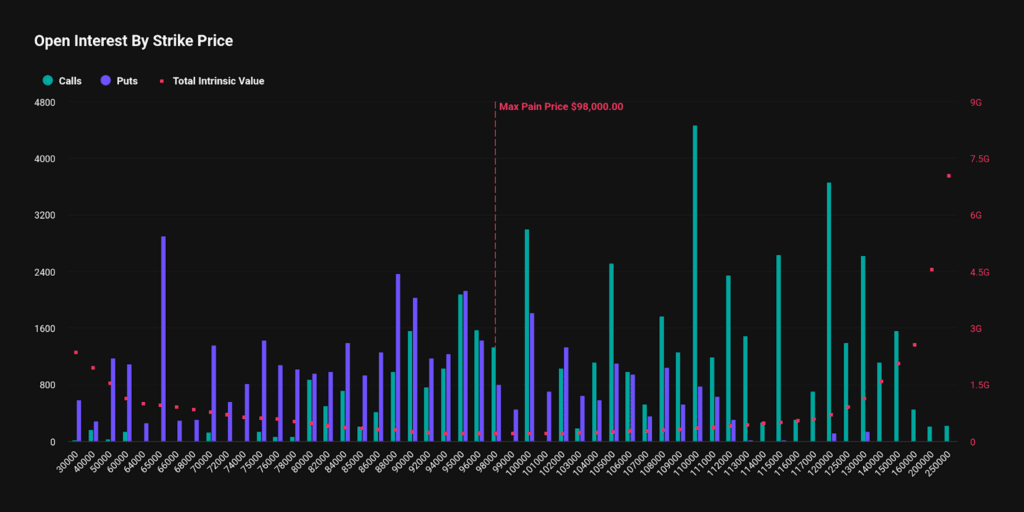This screenshot has height=512, width=1024.
Task: Toggle the Puts legend entry
Action: pos(119,81)
